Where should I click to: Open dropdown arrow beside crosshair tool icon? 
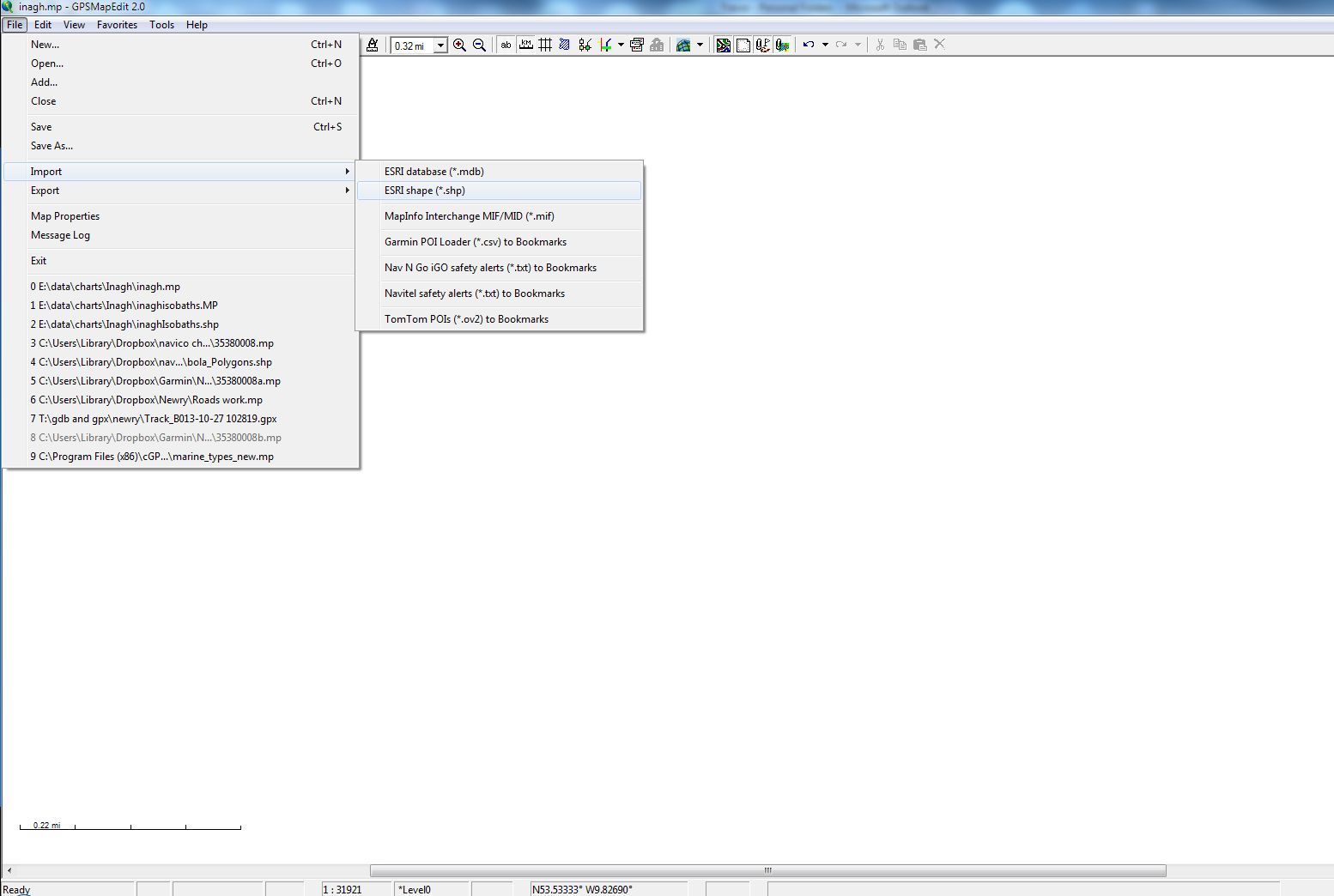pos(621,45)
